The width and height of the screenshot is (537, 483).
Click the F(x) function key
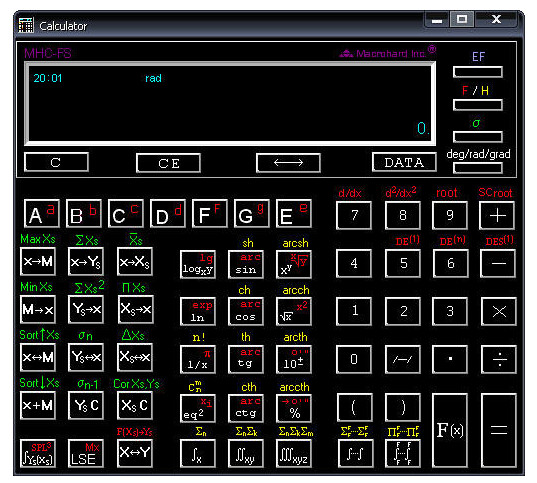coord(450,431)
